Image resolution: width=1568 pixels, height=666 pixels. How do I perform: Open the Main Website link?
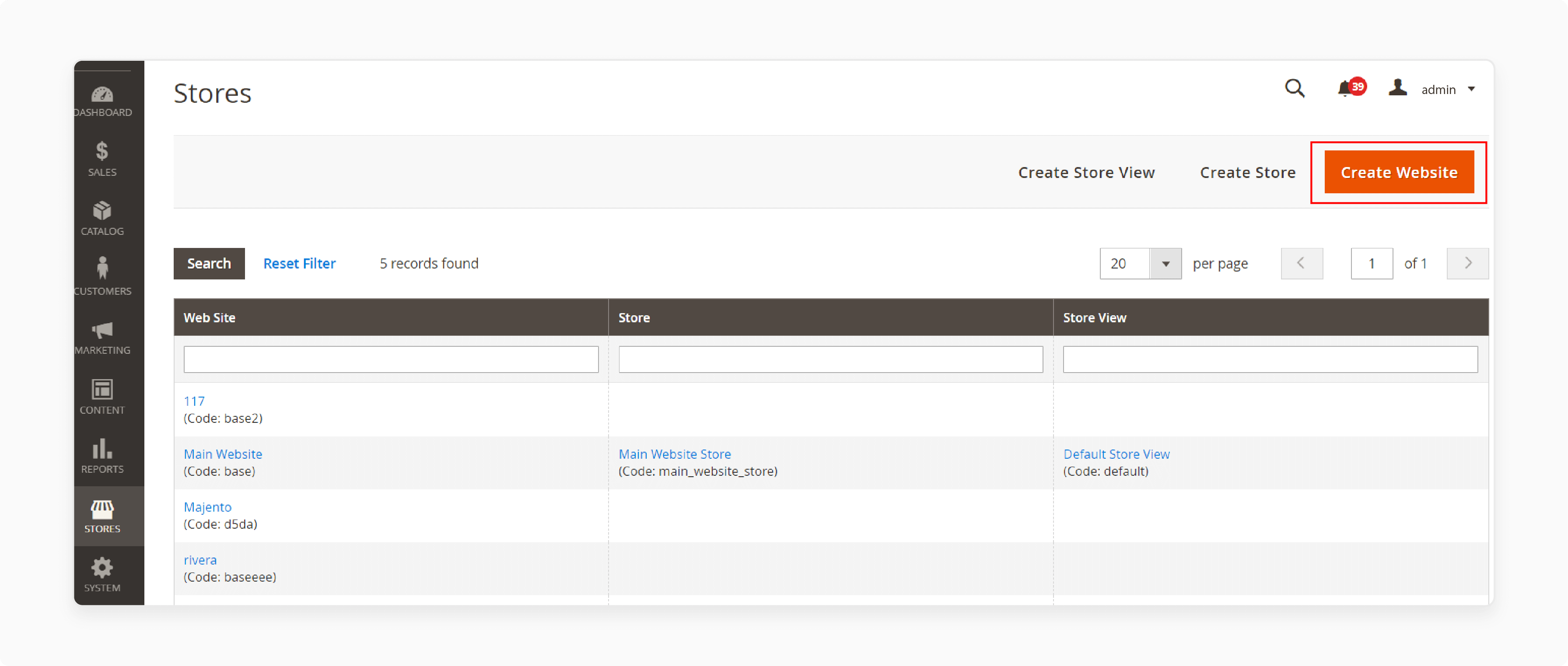pyautogui.click(x=223, y=454)
